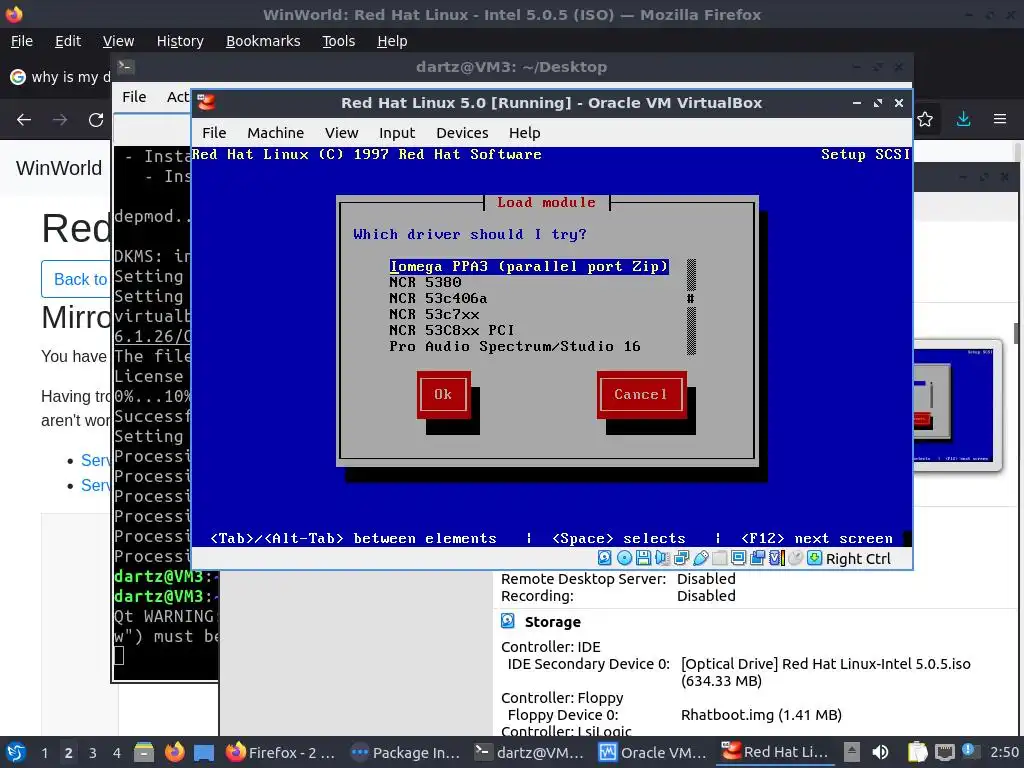
Task: Click Firefox back arrow button
Action: (24, 120)
